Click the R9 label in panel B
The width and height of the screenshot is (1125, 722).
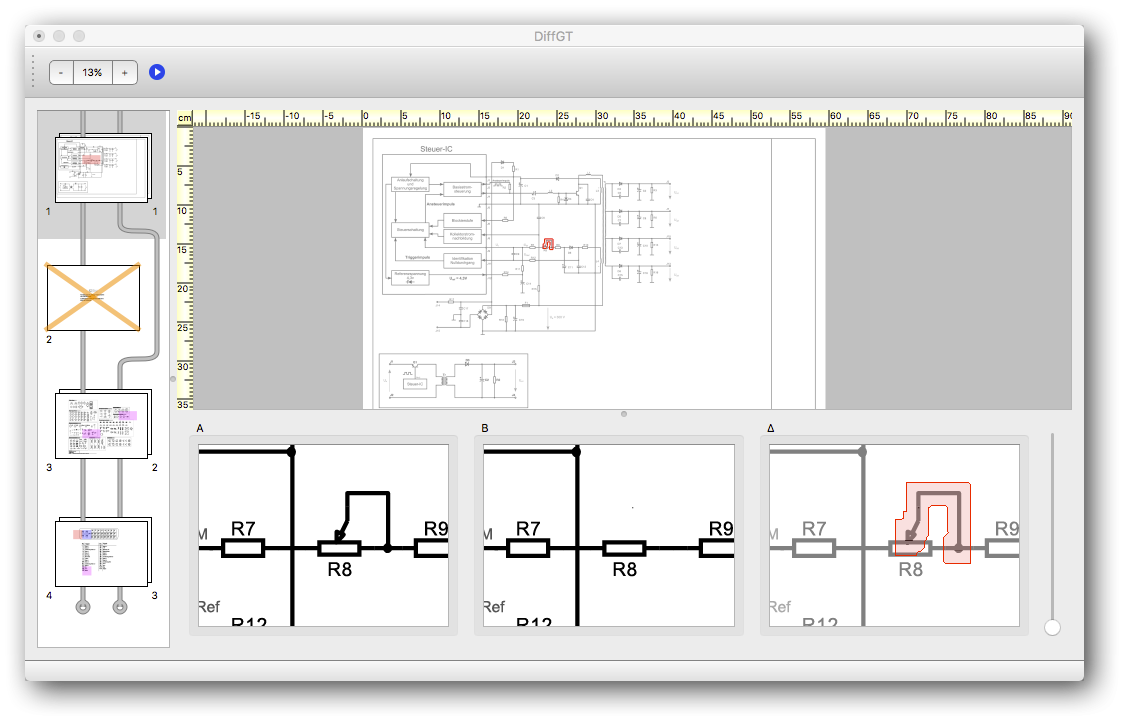tap(721, 529)
